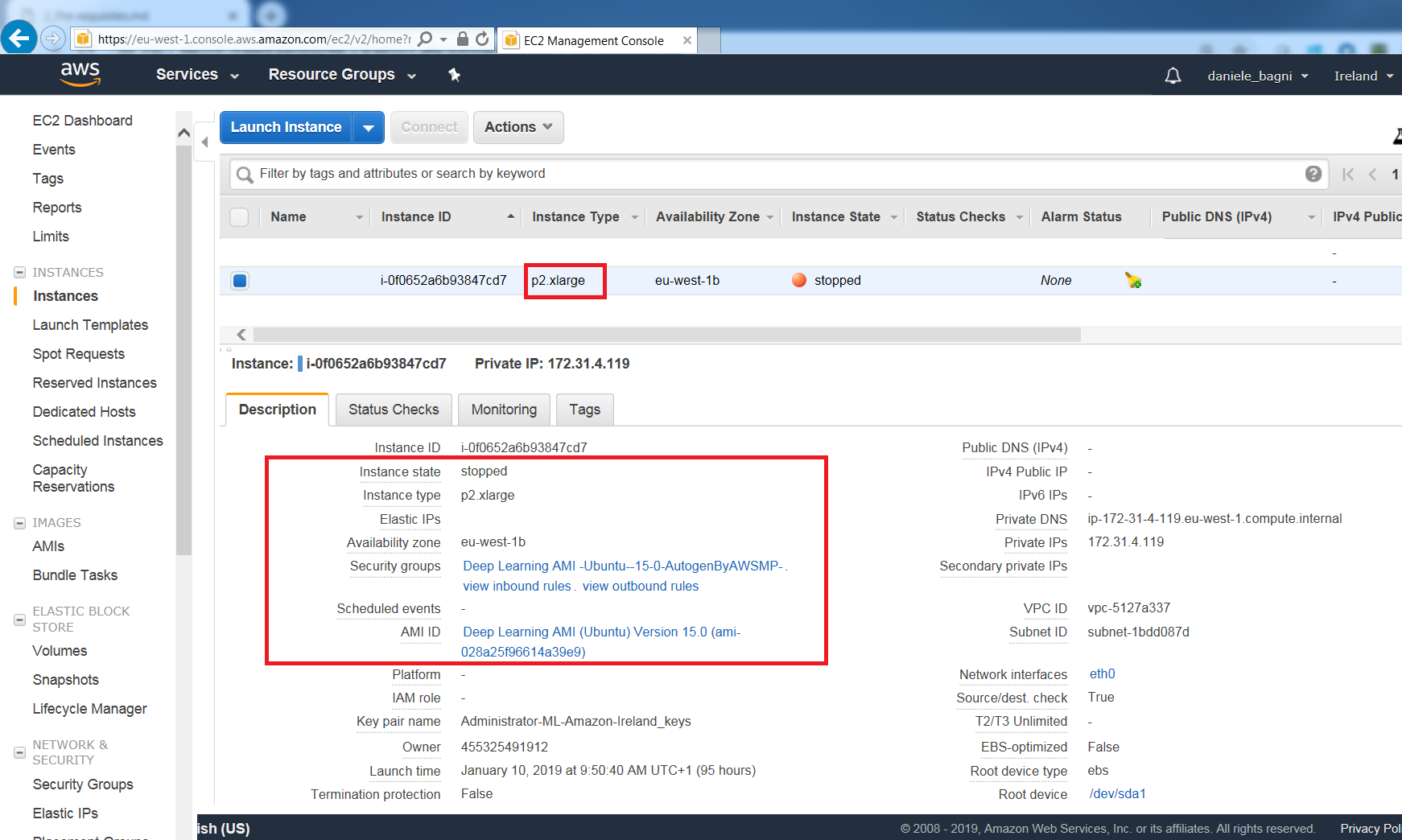Viewport: 1402px width, 840px height.
Task: Toggle checkbox for instance i-0f0652a6b93847cd7
Action: [240, 281]
